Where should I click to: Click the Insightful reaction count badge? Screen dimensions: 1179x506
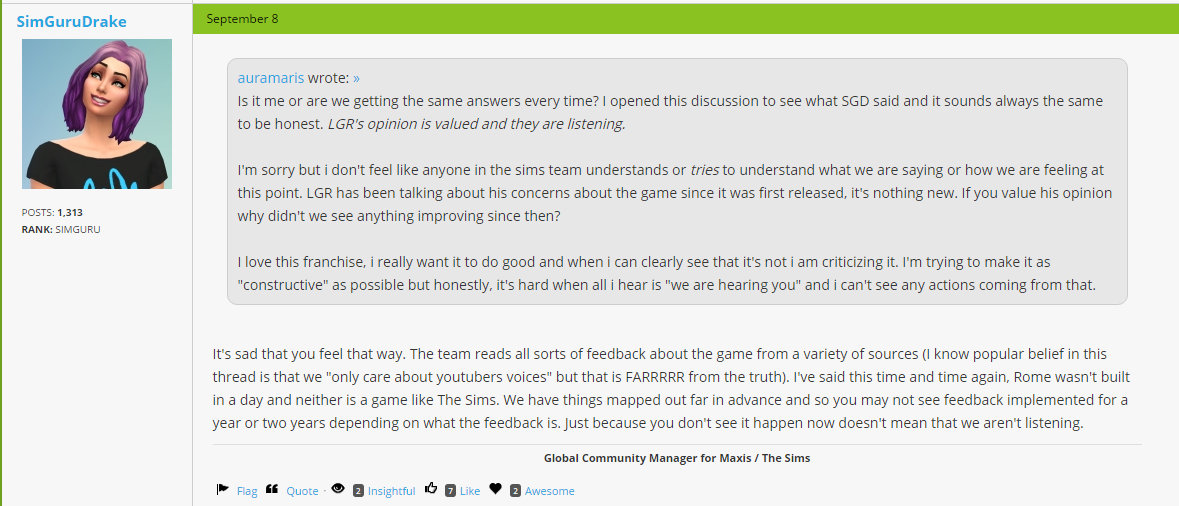point(358,491)
